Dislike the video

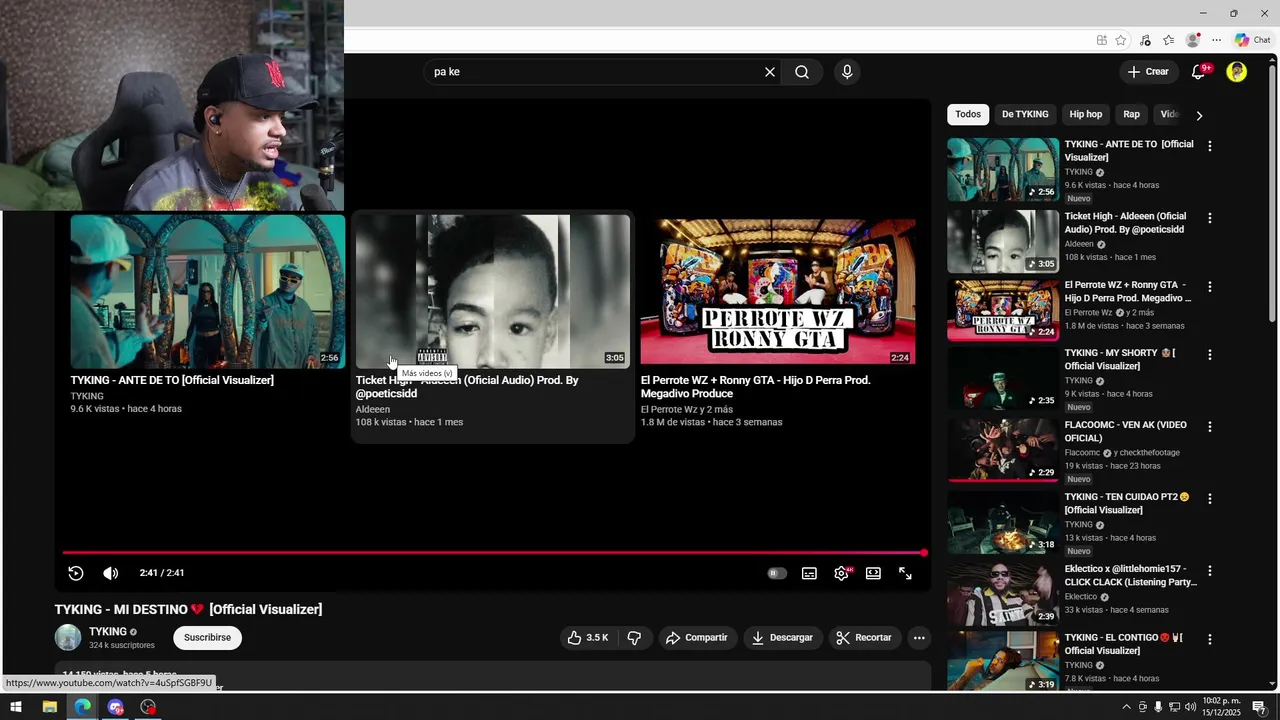pos(634,637)
